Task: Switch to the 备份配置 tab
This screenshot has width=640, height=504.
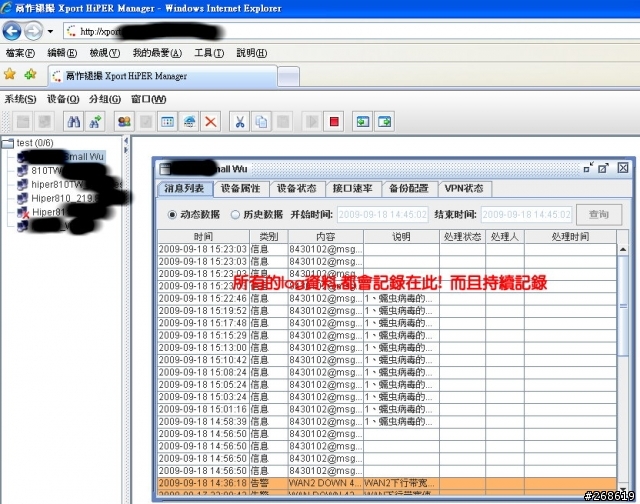Action: click(x=409, y=189)
